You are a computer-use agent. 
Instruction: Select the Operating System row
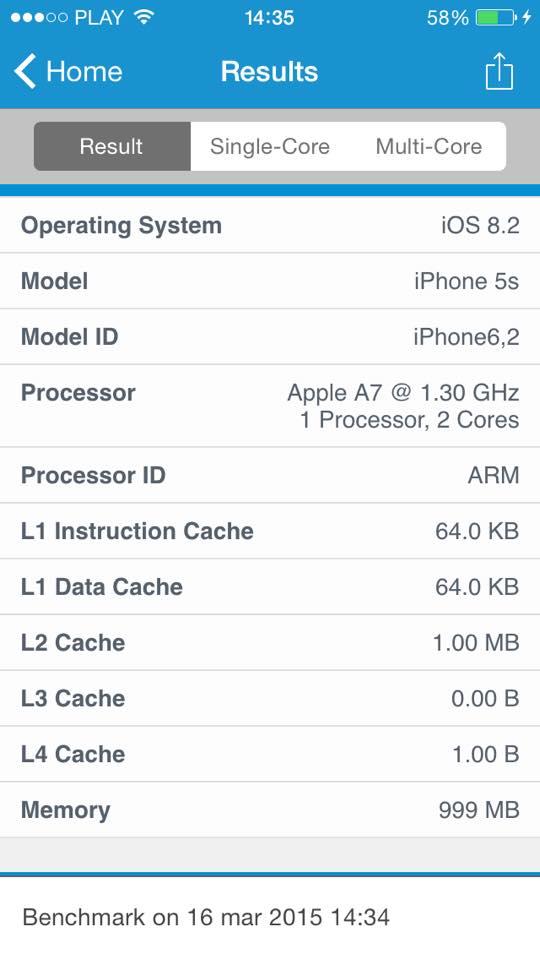[x=270, y=225]
